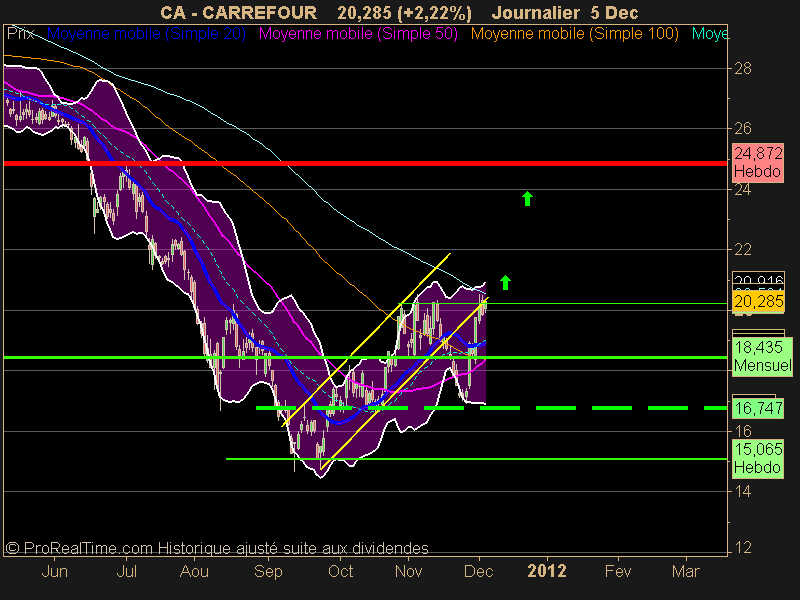Click the chart title 'CA - CARREFOUR'

(x=238, y=13)
